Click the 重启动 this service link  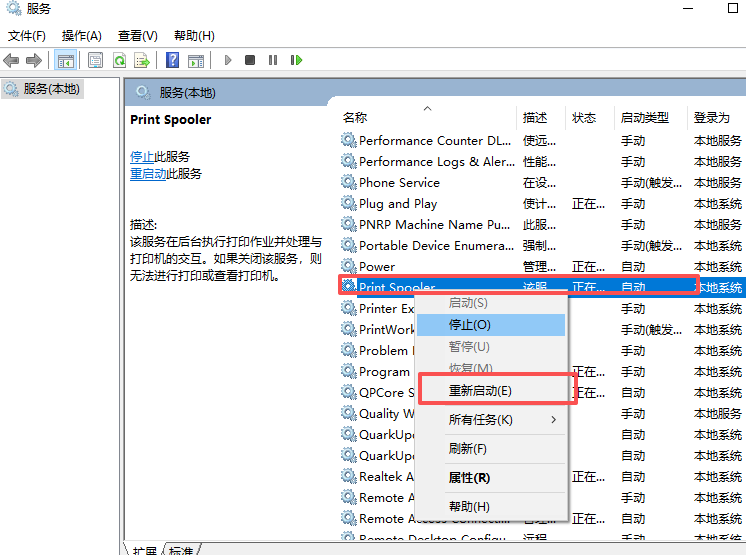148,174
